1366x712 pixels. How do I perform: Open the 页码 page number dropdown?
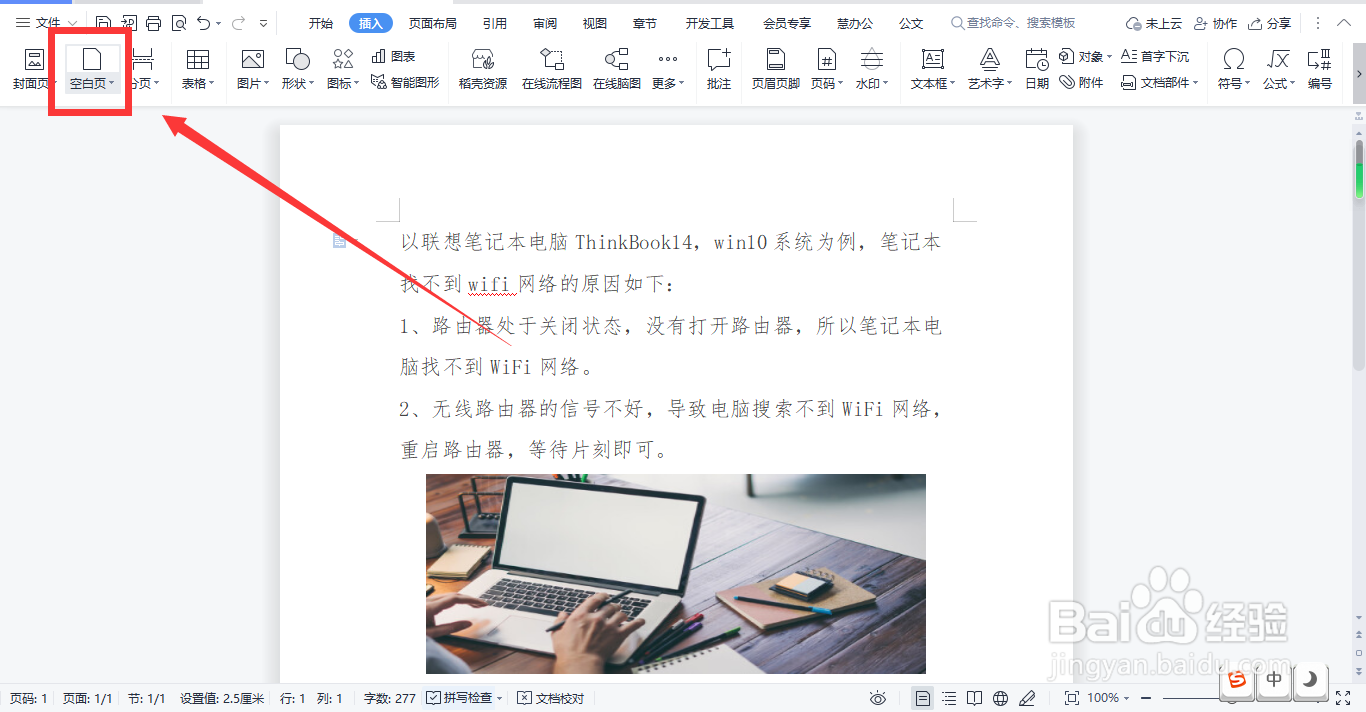(x=841, y=84)
